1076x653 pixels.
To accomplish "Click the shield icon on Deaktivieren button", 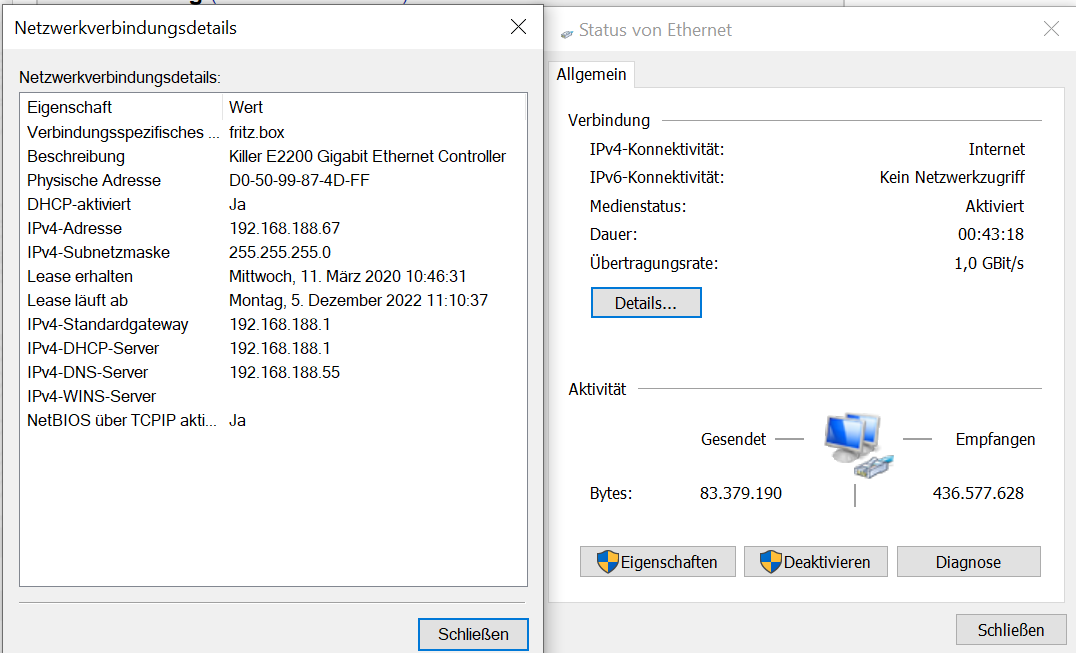I will pyautogui.click(x=771, y=562).
